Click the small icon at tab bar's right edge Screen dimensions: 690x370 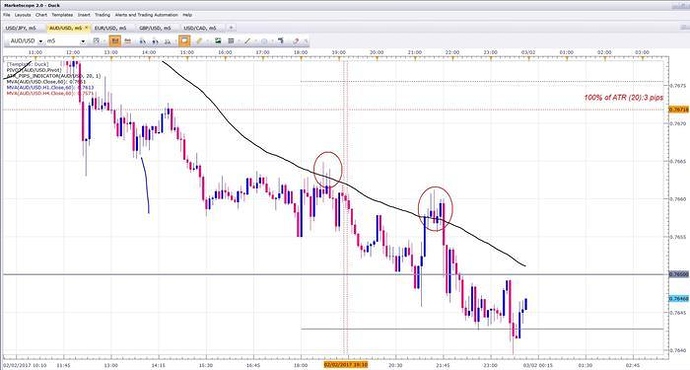pyautogui.click(x=683, y=28)
